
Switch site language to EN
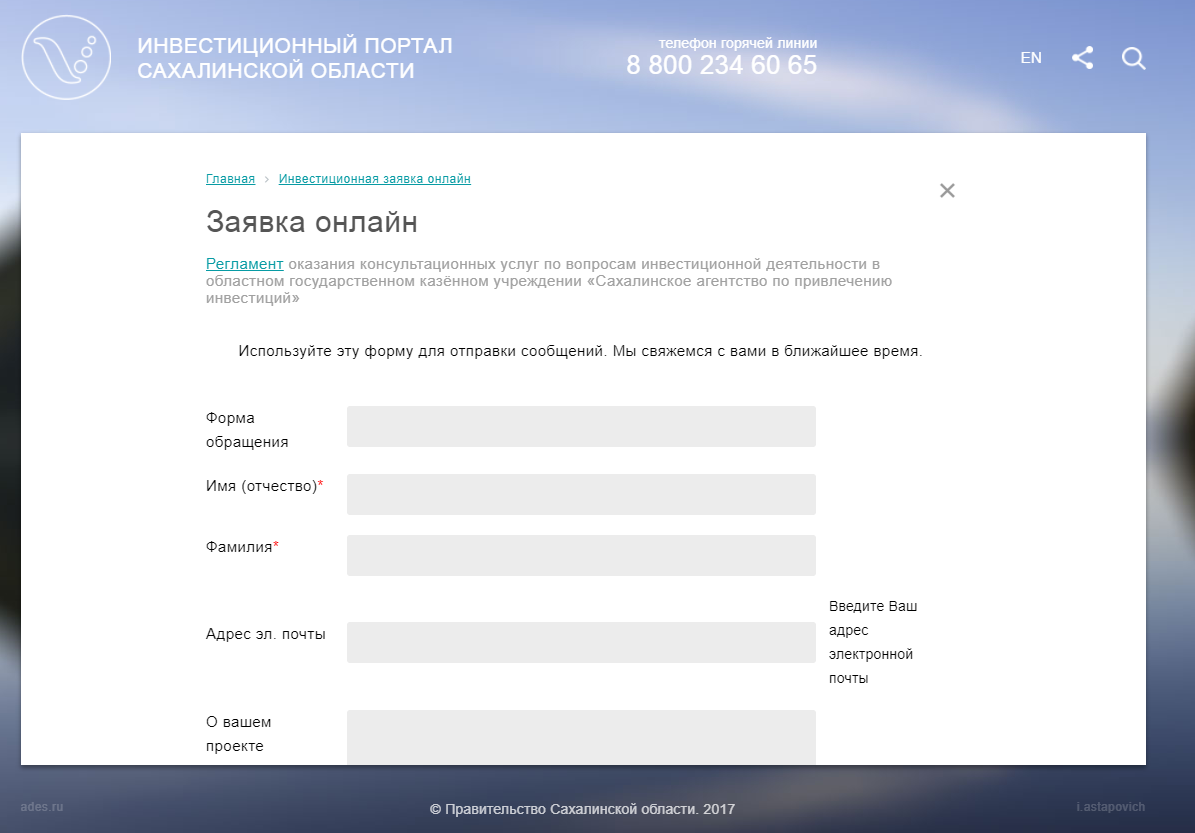point(1030,58)
